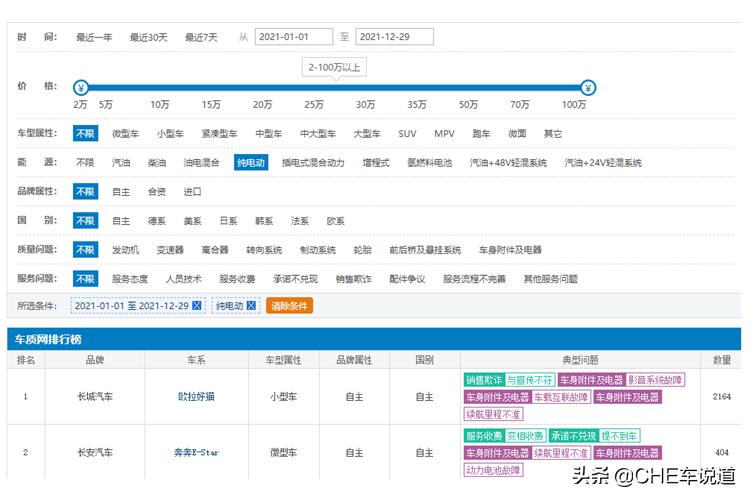The height and width of the screenshot is (500, 750).
Task: Select 进口 brand attribute
Action: pos(193,192)
